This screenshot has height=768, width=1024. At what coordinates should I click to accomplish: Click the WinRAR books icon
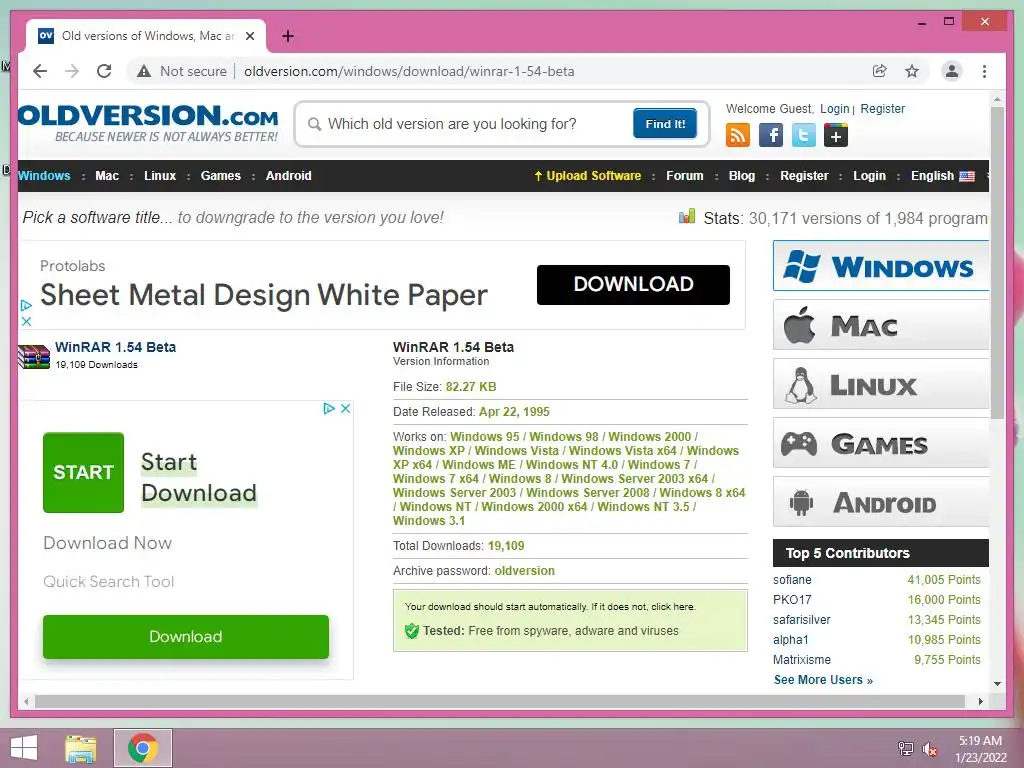tap(34, 357)
